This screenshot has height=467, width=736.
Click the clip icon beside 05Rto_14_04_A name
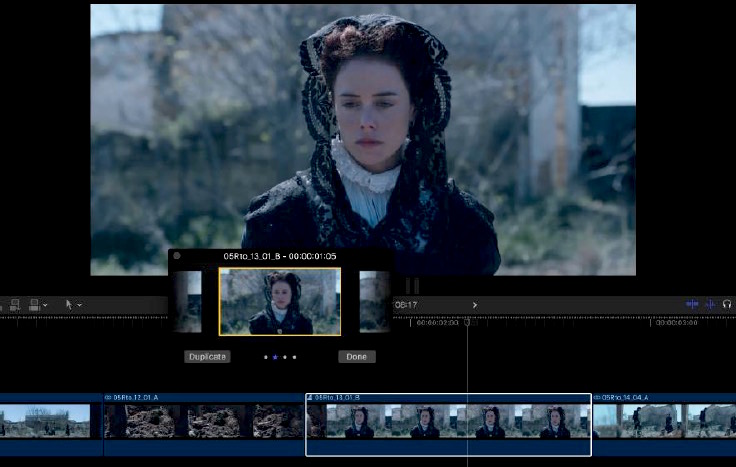coord(598,398)
